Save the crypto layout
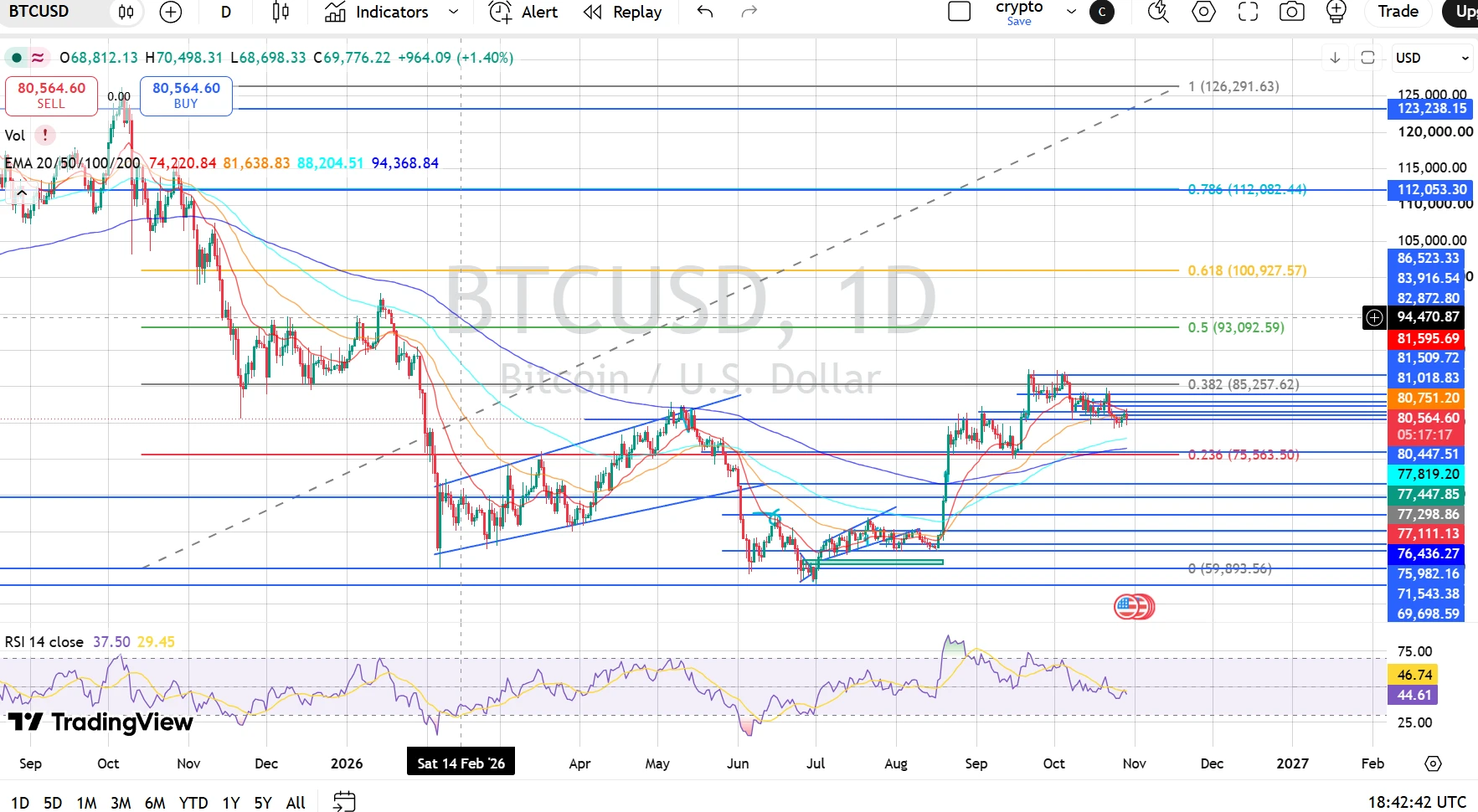This screenshot has height=812, width=1478. [1019, 21]
